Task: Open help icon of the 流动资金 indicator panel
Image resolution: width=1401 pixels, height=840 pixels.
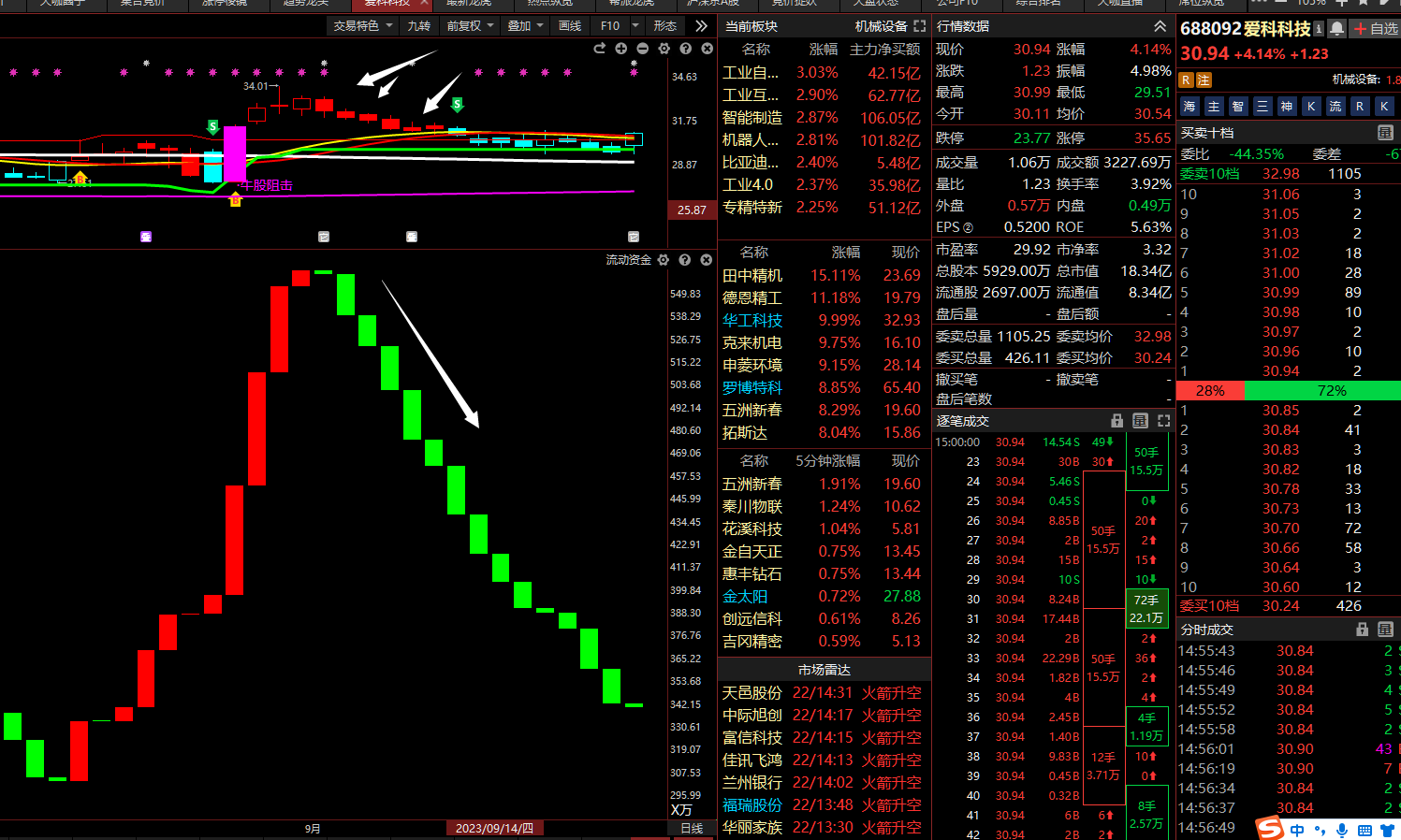Action: tap(685, 260)
